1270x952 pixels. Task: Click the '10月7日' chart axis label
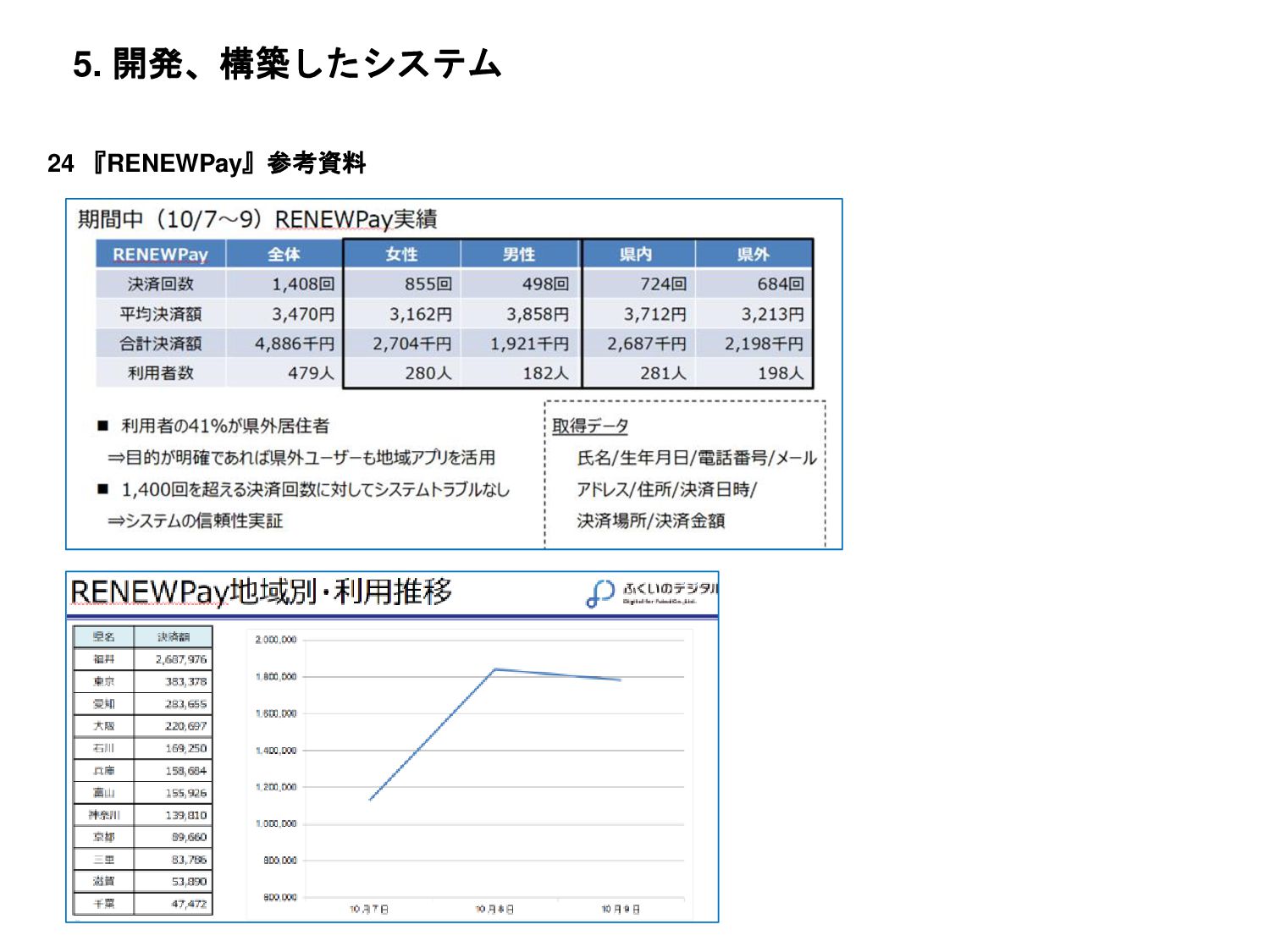point(369,909)
